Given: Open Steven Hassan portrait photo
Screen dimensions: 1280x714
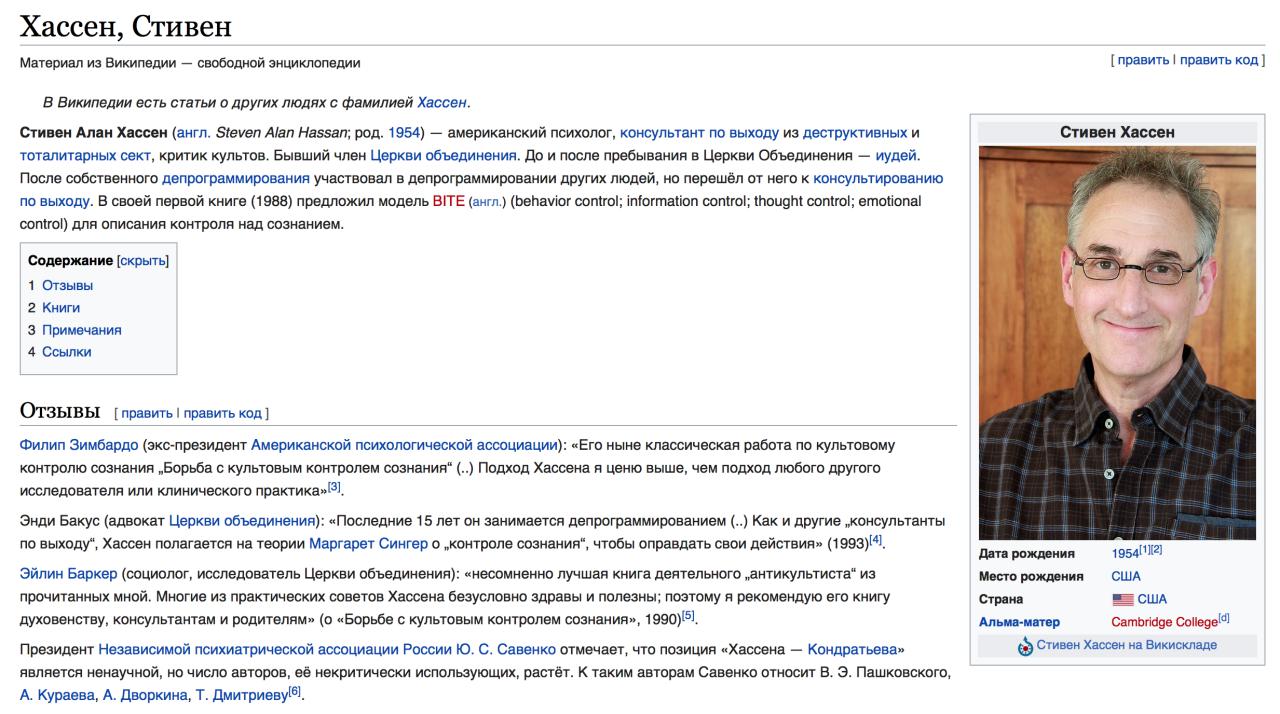Looking at the screenshot, I should pyautogui.click(x=1117, y=343).
